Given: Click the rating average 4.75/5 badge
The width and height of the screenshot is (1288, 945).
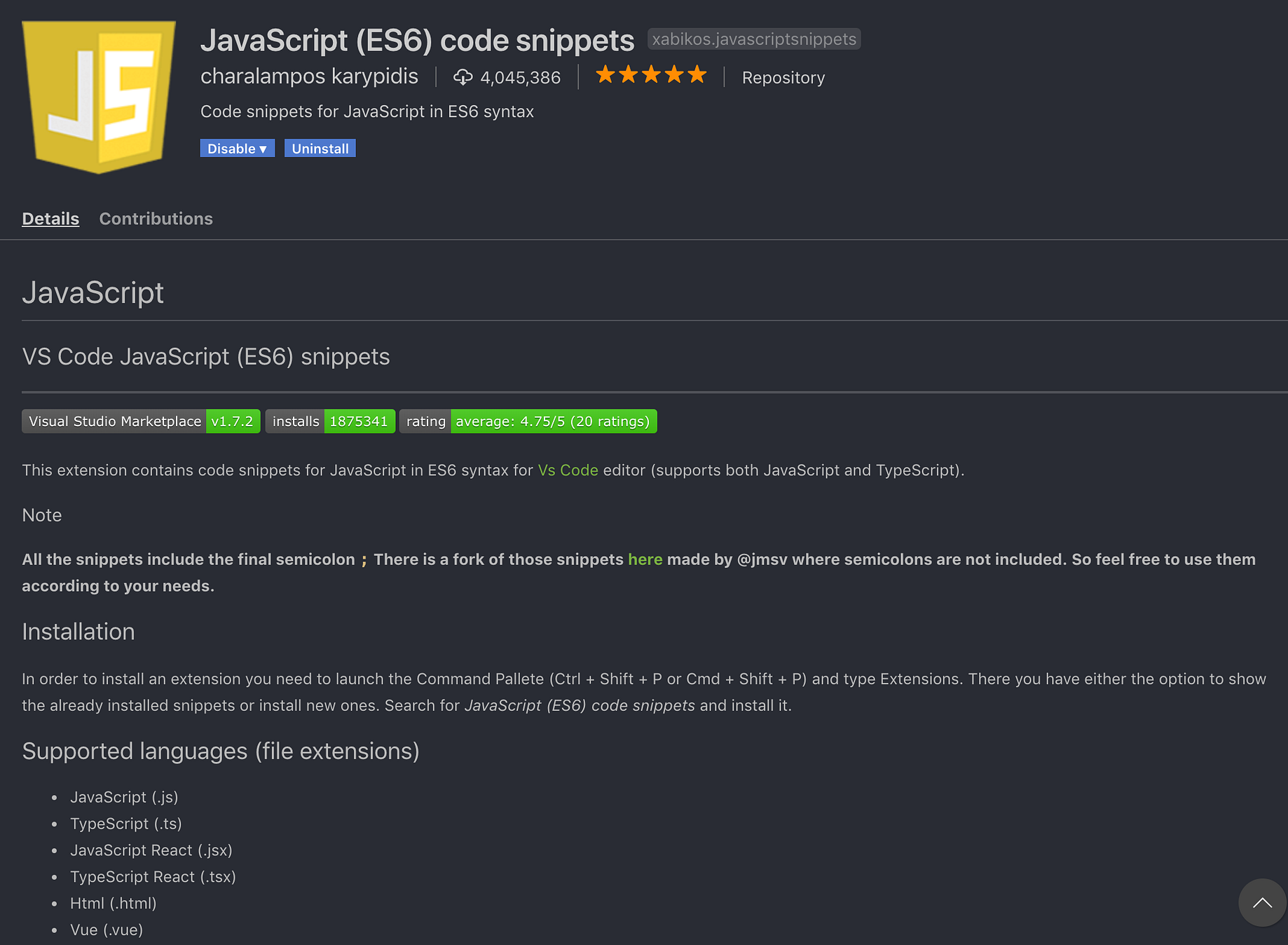Looking at the screenshot, I should 528,421.
